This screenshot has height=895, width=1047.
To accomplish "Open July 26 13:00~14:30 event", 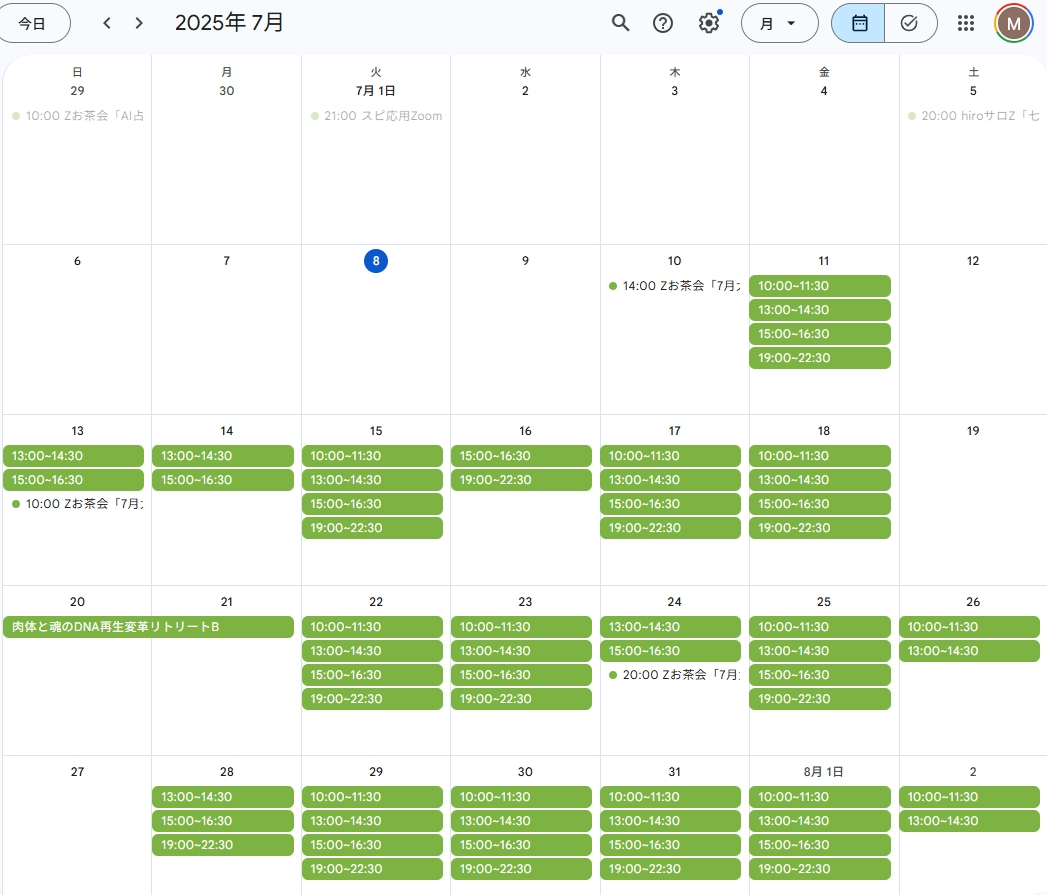I will coord(968,651).
